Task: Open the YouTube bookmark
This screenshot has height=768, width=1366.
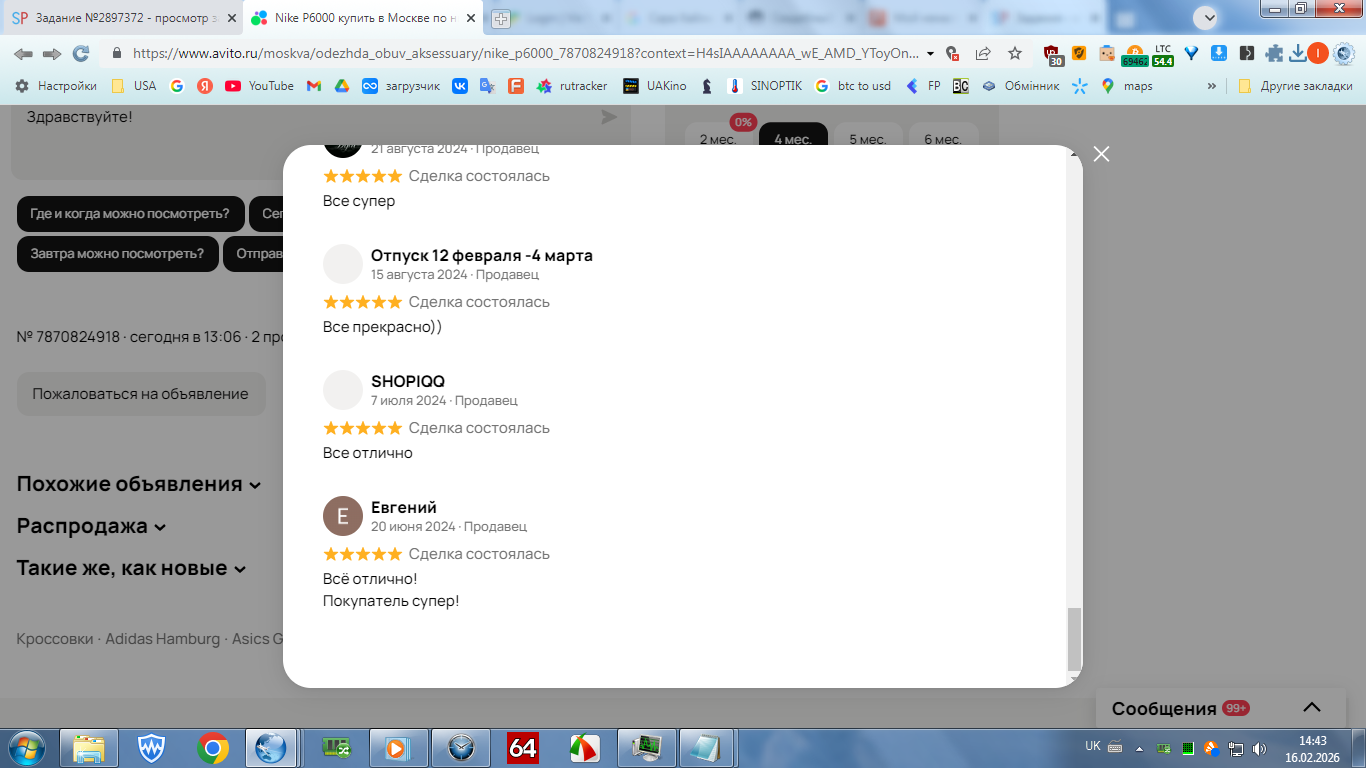Action: 260,86
